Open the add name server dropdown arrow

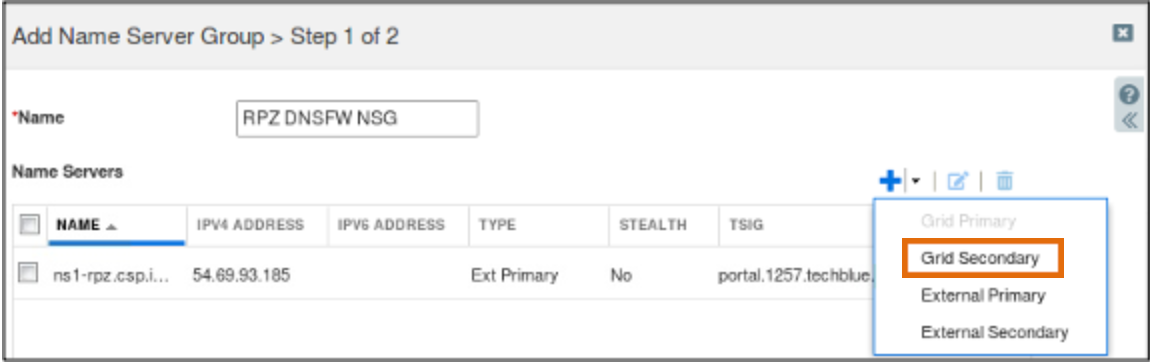tap(915, 181)
